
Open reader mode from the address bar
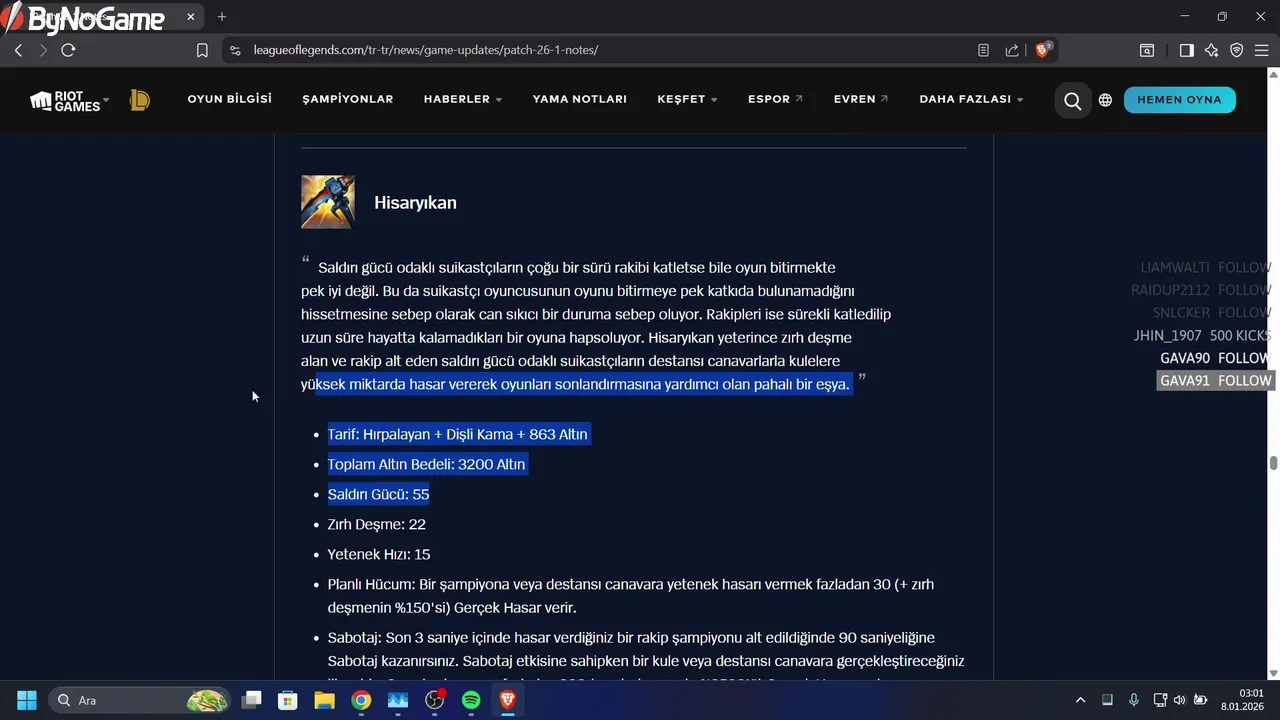[x=983, y=50]
